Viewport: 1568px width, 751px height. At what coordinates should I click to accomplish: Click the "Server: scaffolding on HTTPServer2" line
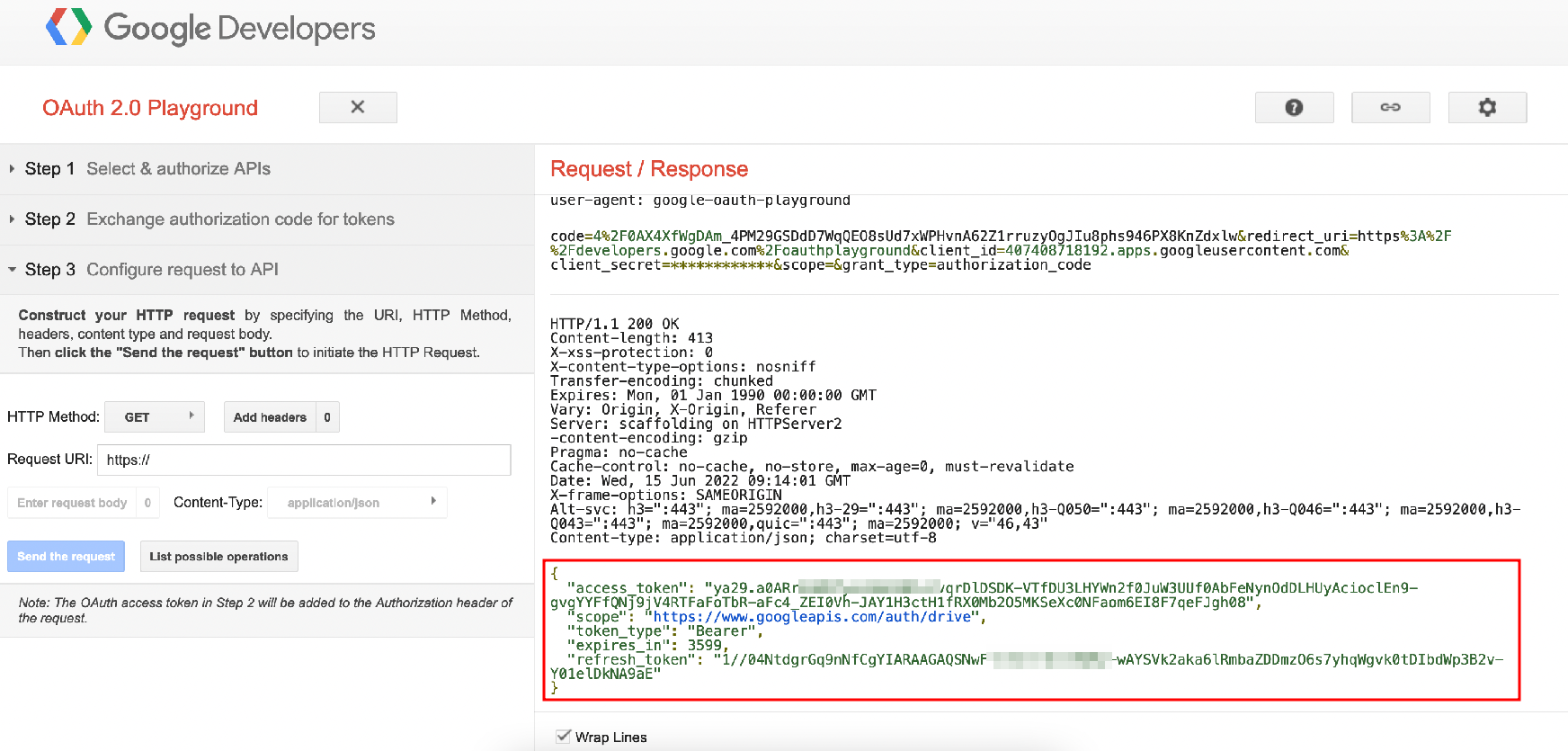696,424
